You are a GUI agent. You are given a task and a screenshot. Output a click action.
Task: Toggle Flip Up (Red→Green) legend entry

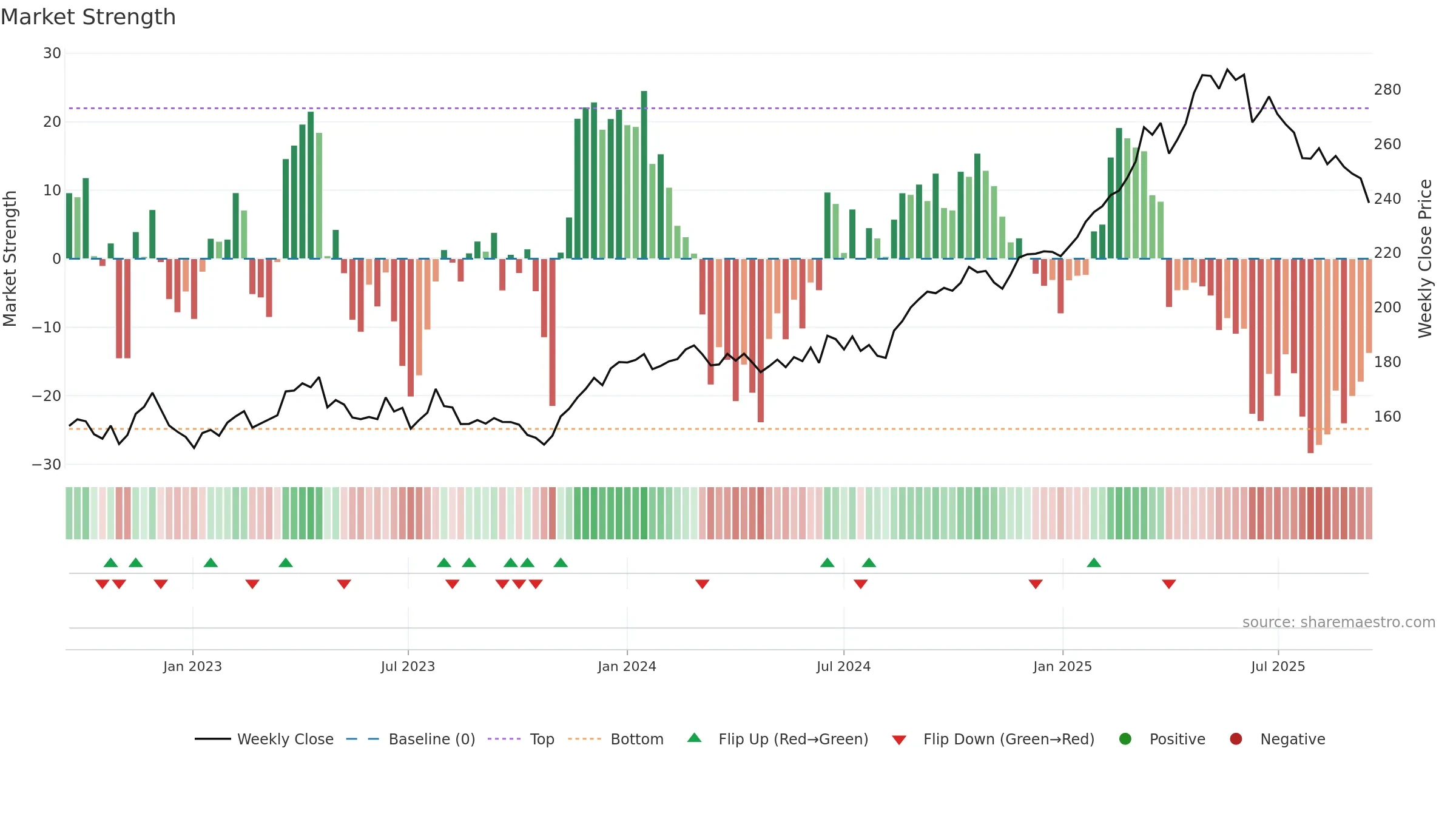[x=778, y=739]
